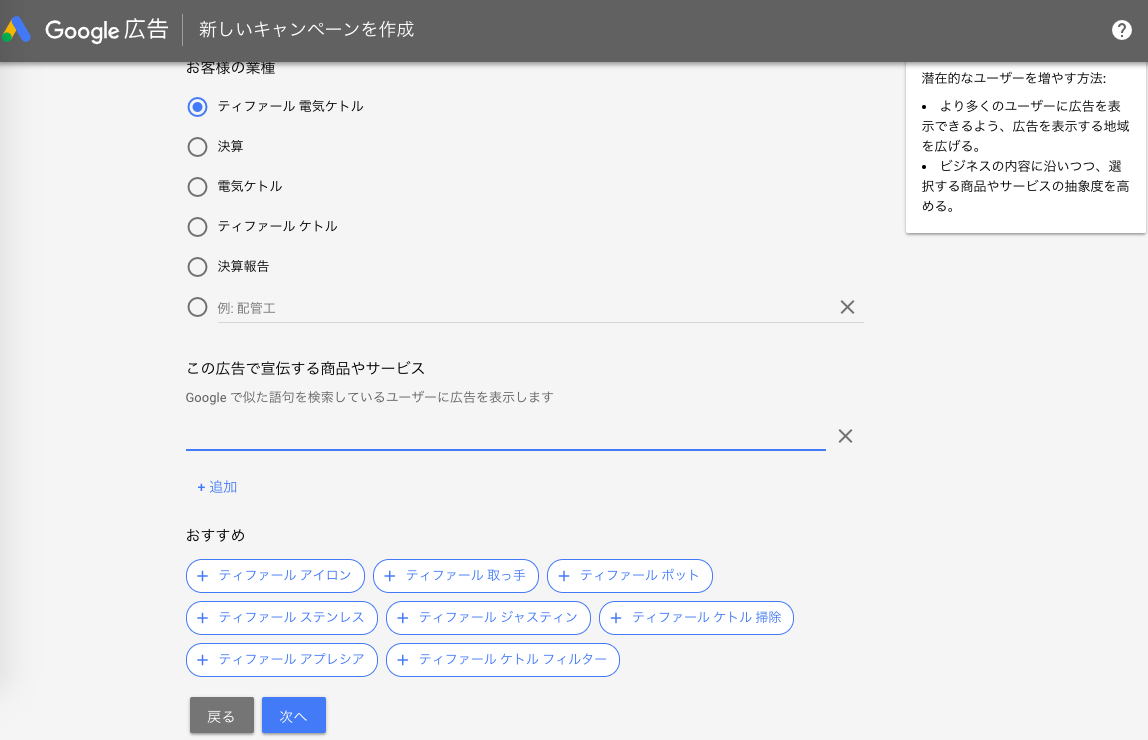Add suggestion ティファール アプレシア

click(x=282, y=659)
